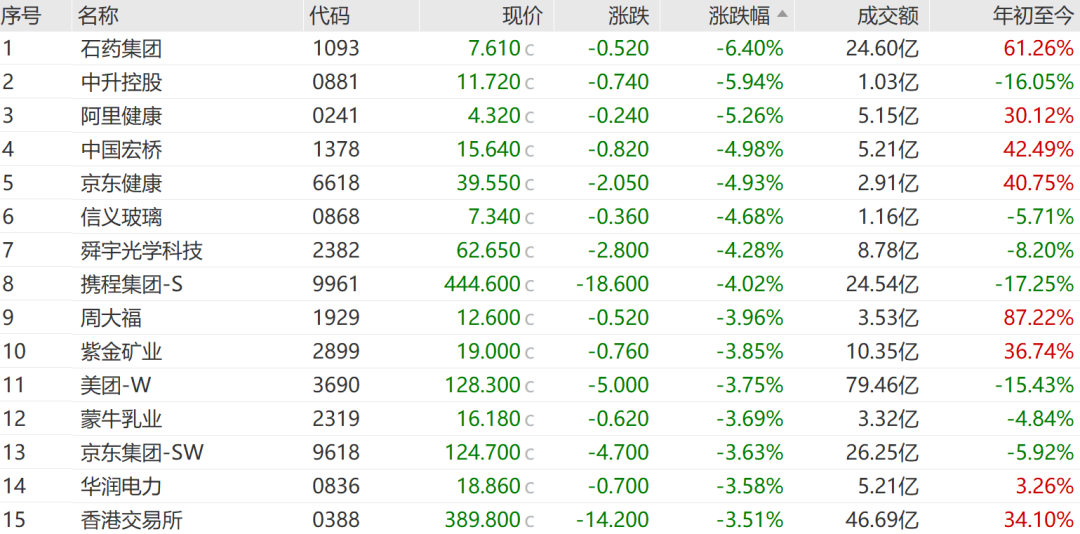Image resolution: width=1080 pixels, height=534 pixels.
Task: Click the c marker next to price 389.800
Action: [530, 521]
